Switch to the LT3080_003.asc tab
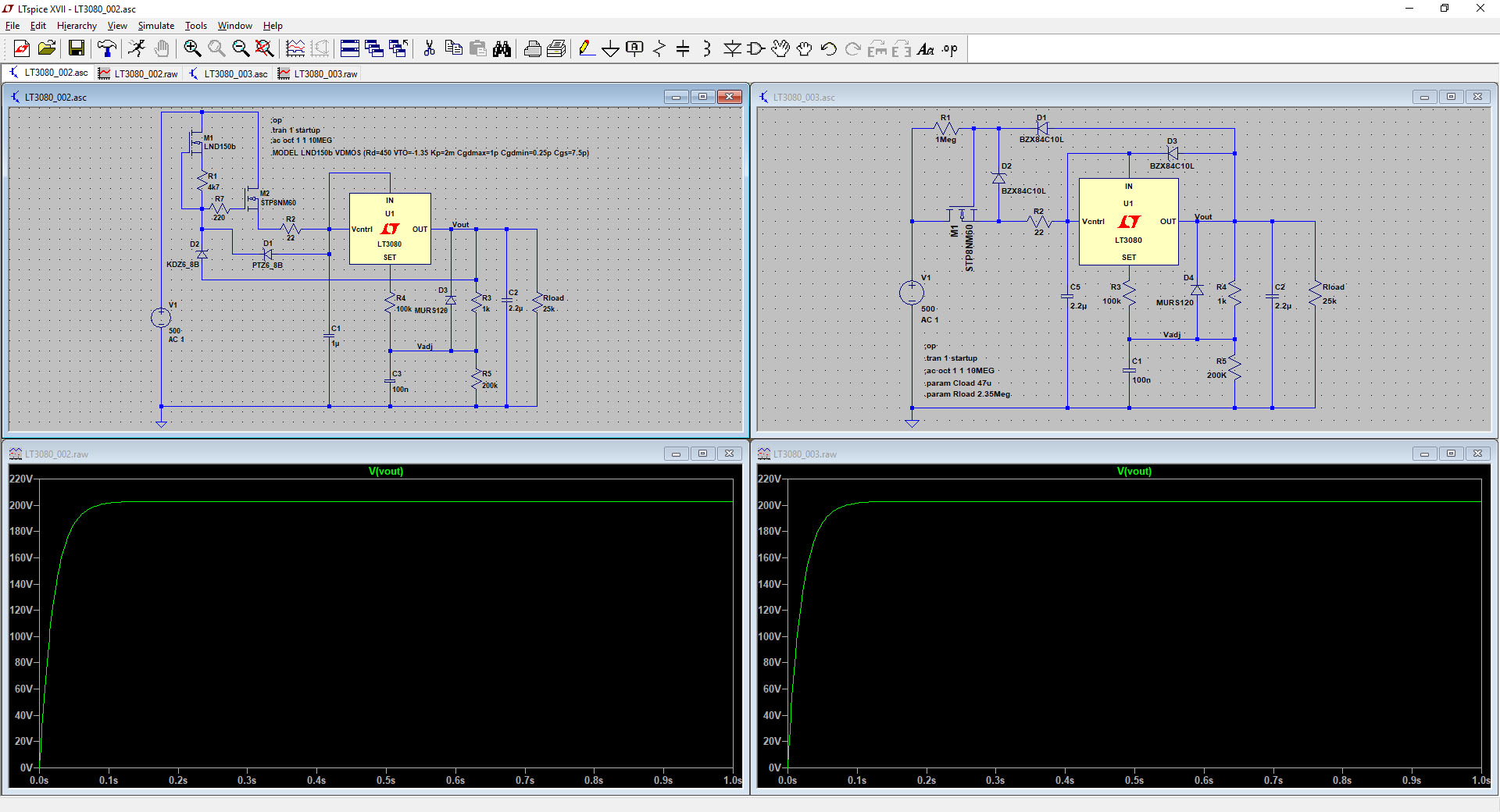The height and width of the screenshot is (812, 1500). pyautogui.click(x=228, y=73)
